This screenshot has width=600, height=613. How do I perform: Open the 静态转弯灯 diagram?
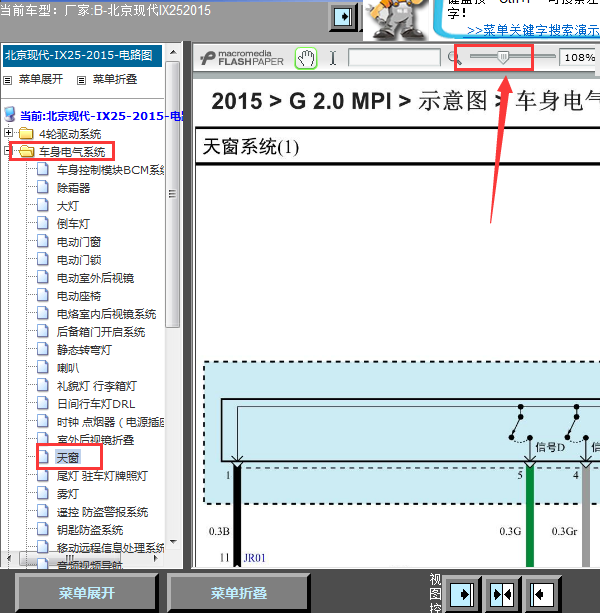pyautogui.click(x=84, y=350)
